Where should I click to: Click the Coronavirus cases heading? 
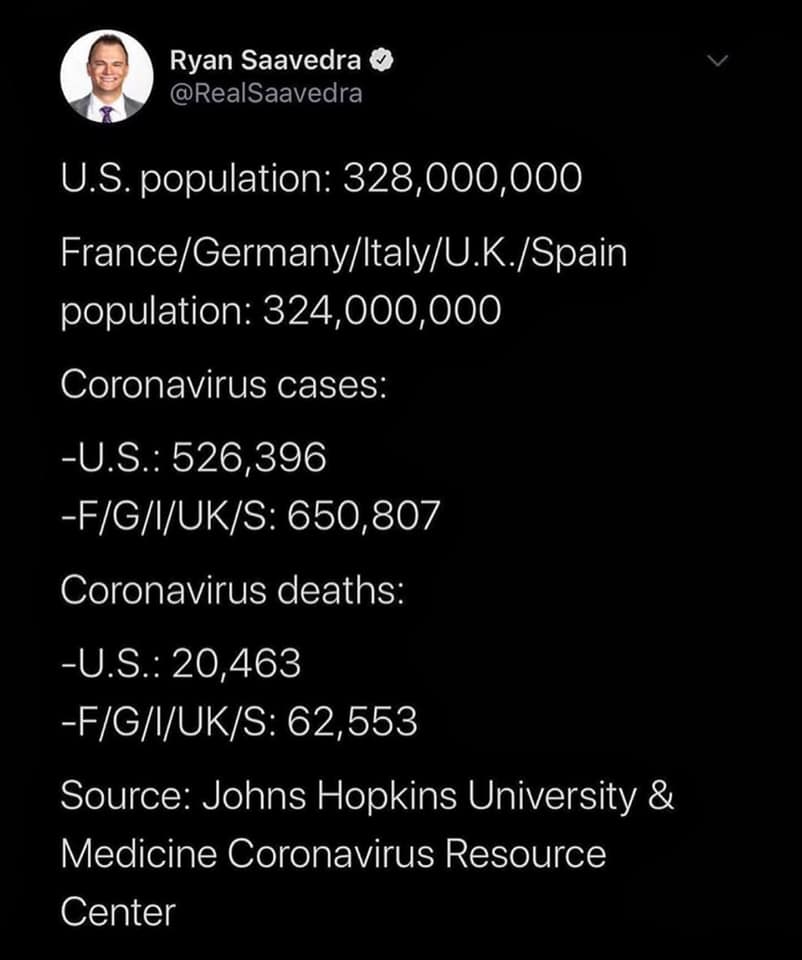[224, 385]
